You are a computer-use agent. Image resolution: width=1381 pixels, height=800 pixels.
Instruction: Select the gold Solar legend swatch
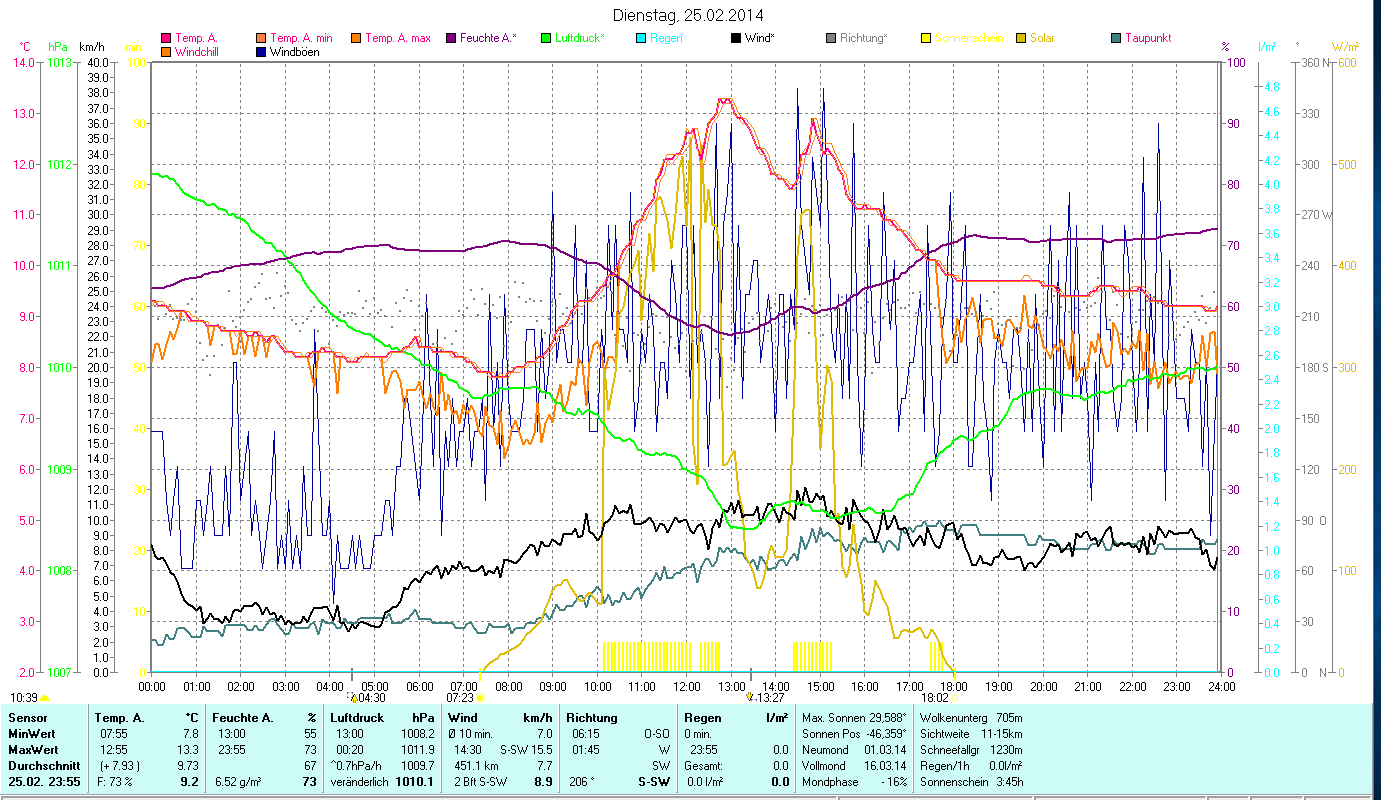(1020, 39)
